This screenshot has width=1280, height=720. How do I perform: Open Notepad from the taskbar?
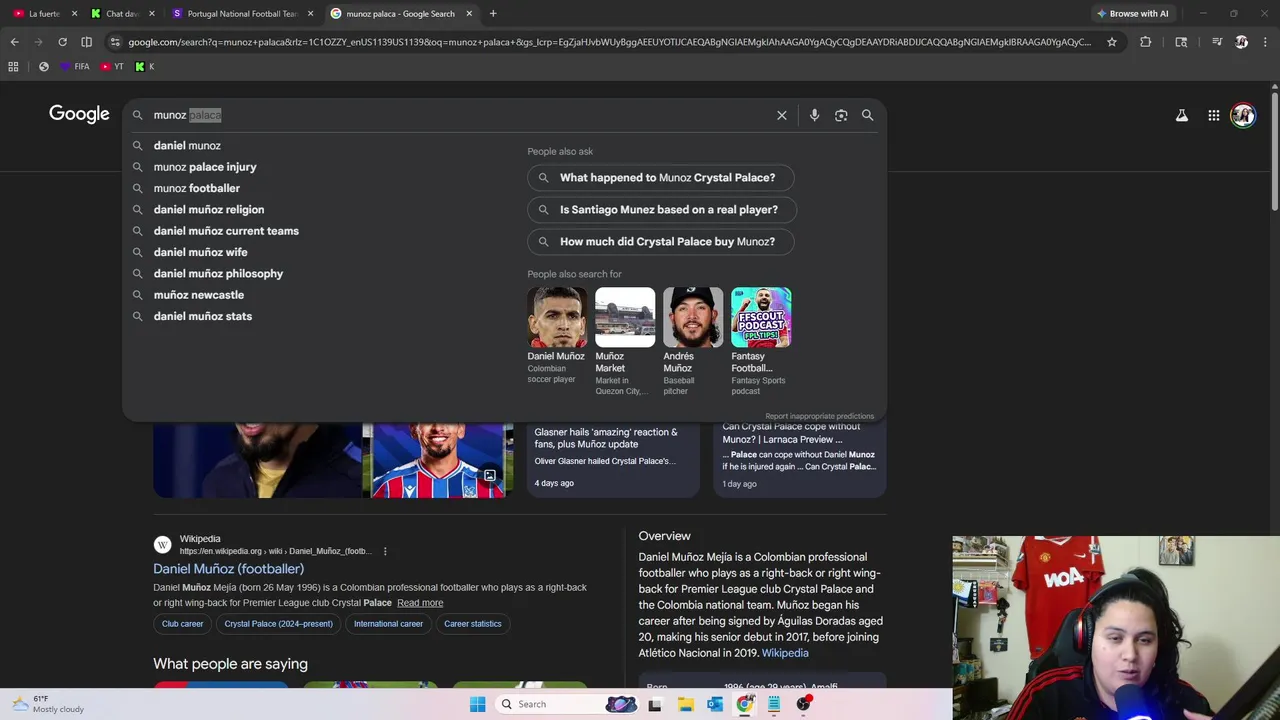773,704
